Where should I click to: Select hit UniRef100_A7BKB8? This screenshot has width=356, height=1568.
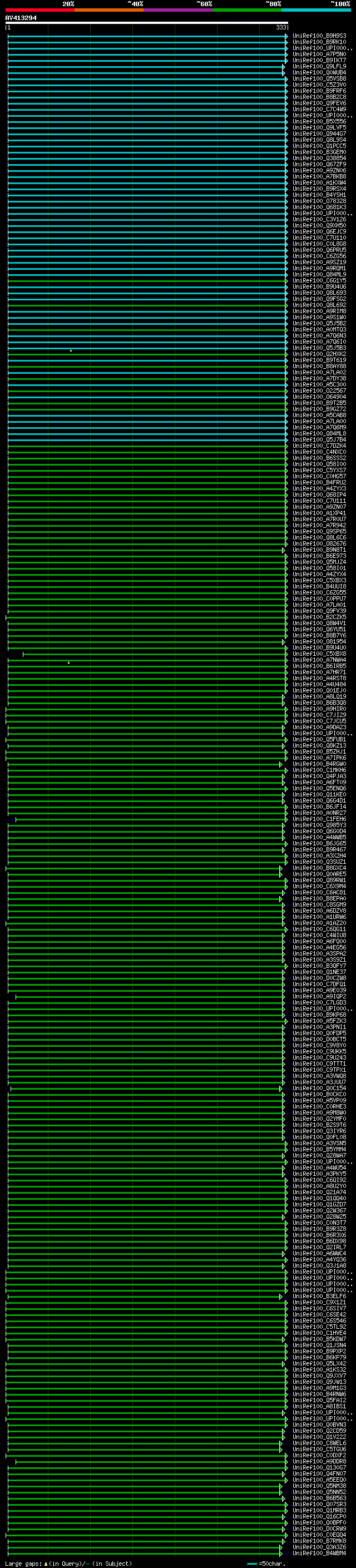coord(319,176)
